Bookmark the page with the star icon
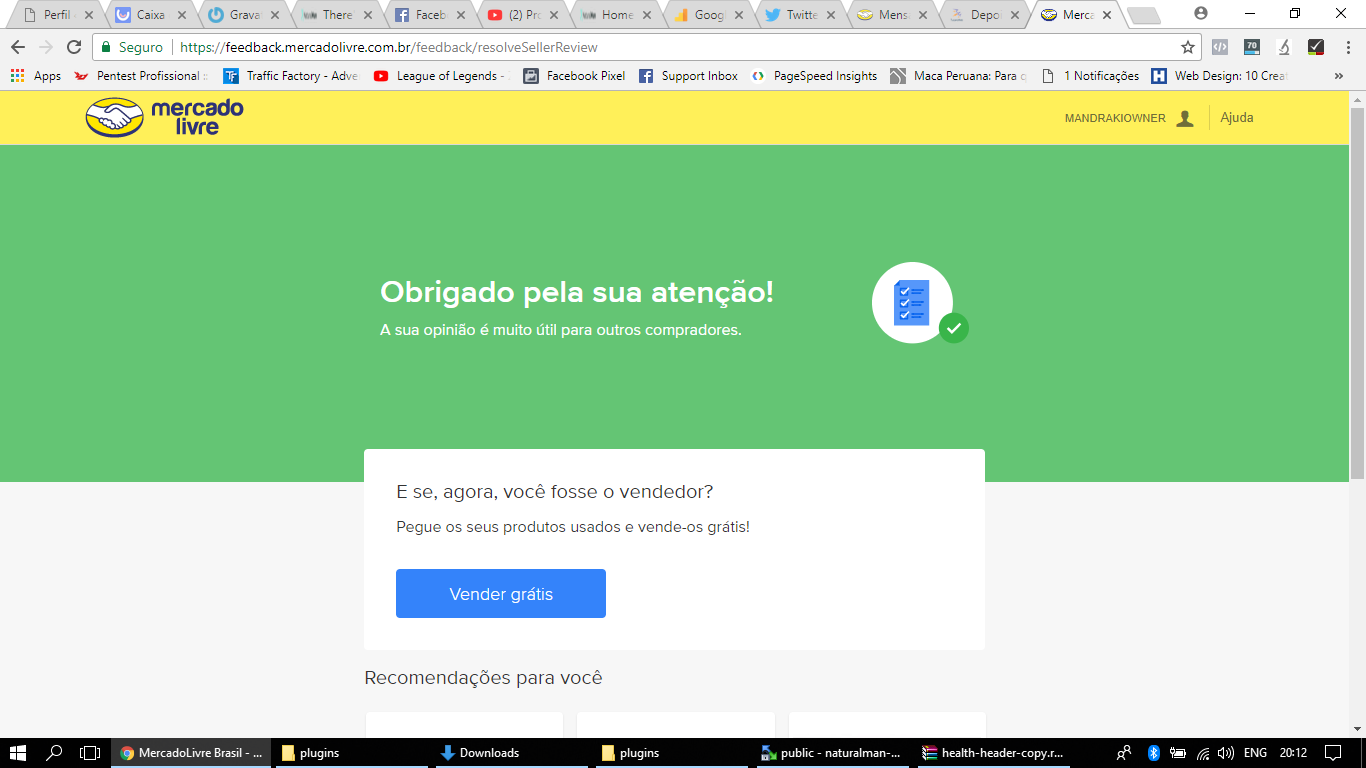The height and width of the screenshot is (768, 1366). tap(1188, 47)
